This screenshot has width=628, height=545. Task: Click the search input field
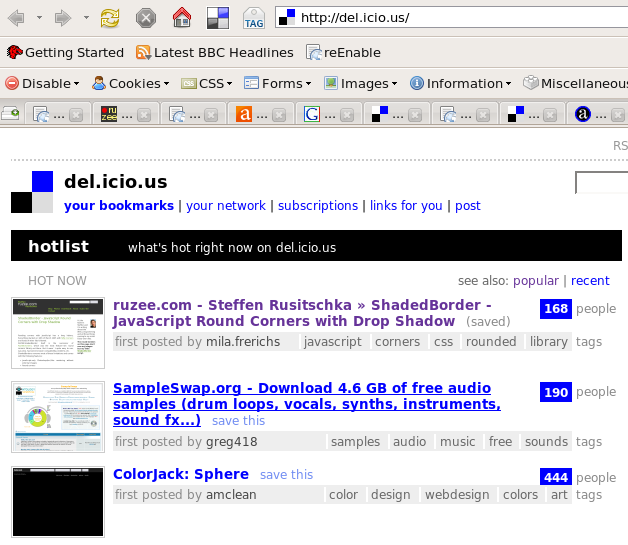(x=602, y=183)
